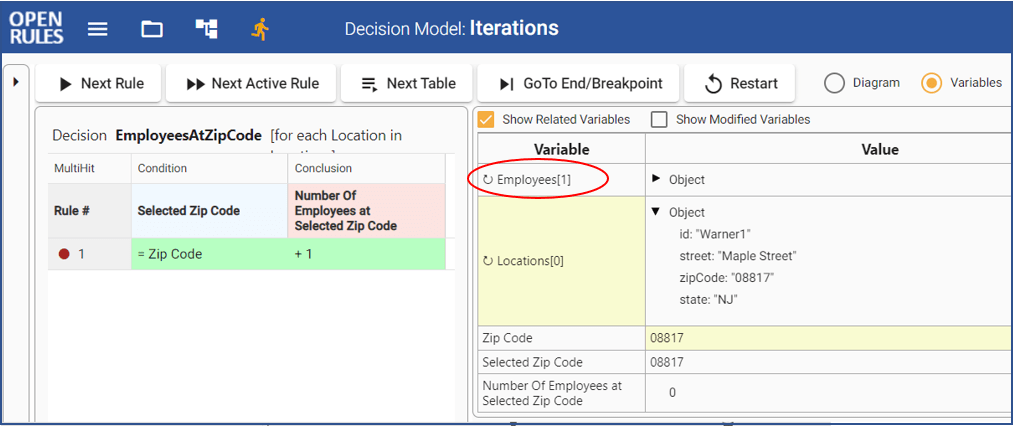Select the Variables radio button
This screenshot has height=426, width=1013.
point(931,83)
